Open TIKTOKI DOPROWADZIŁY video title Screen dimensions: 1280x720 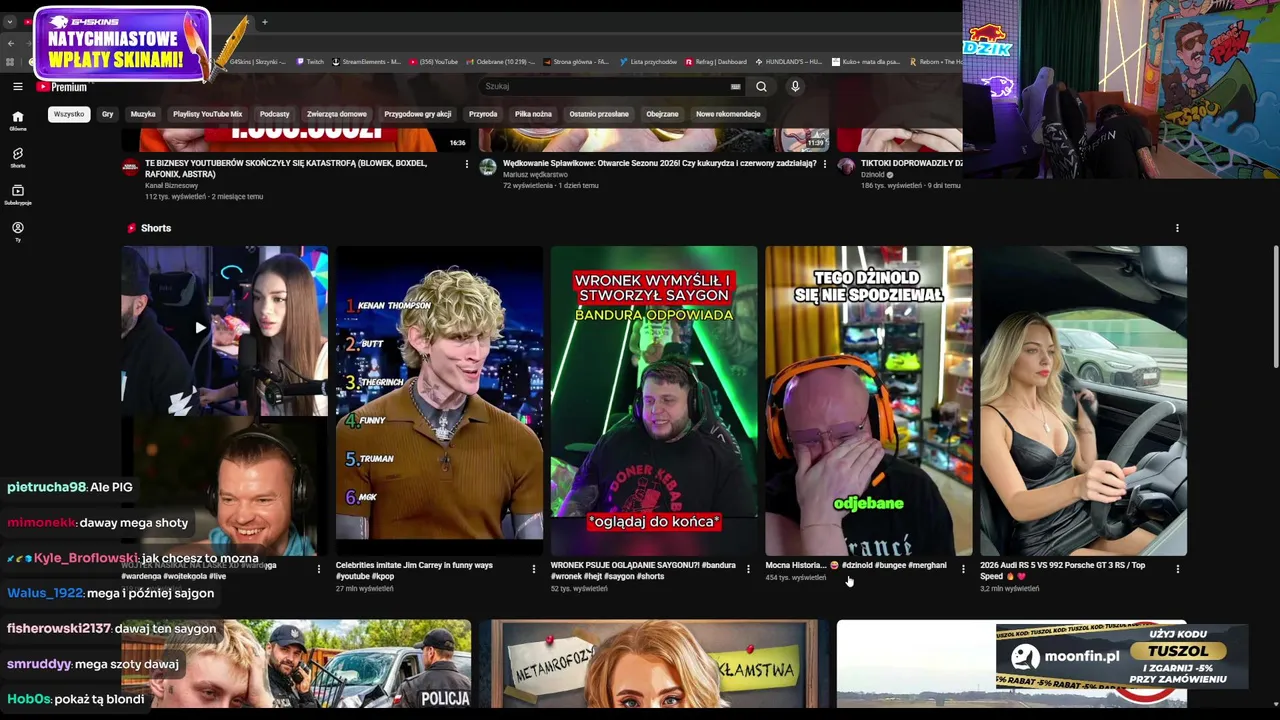(911, 163)
